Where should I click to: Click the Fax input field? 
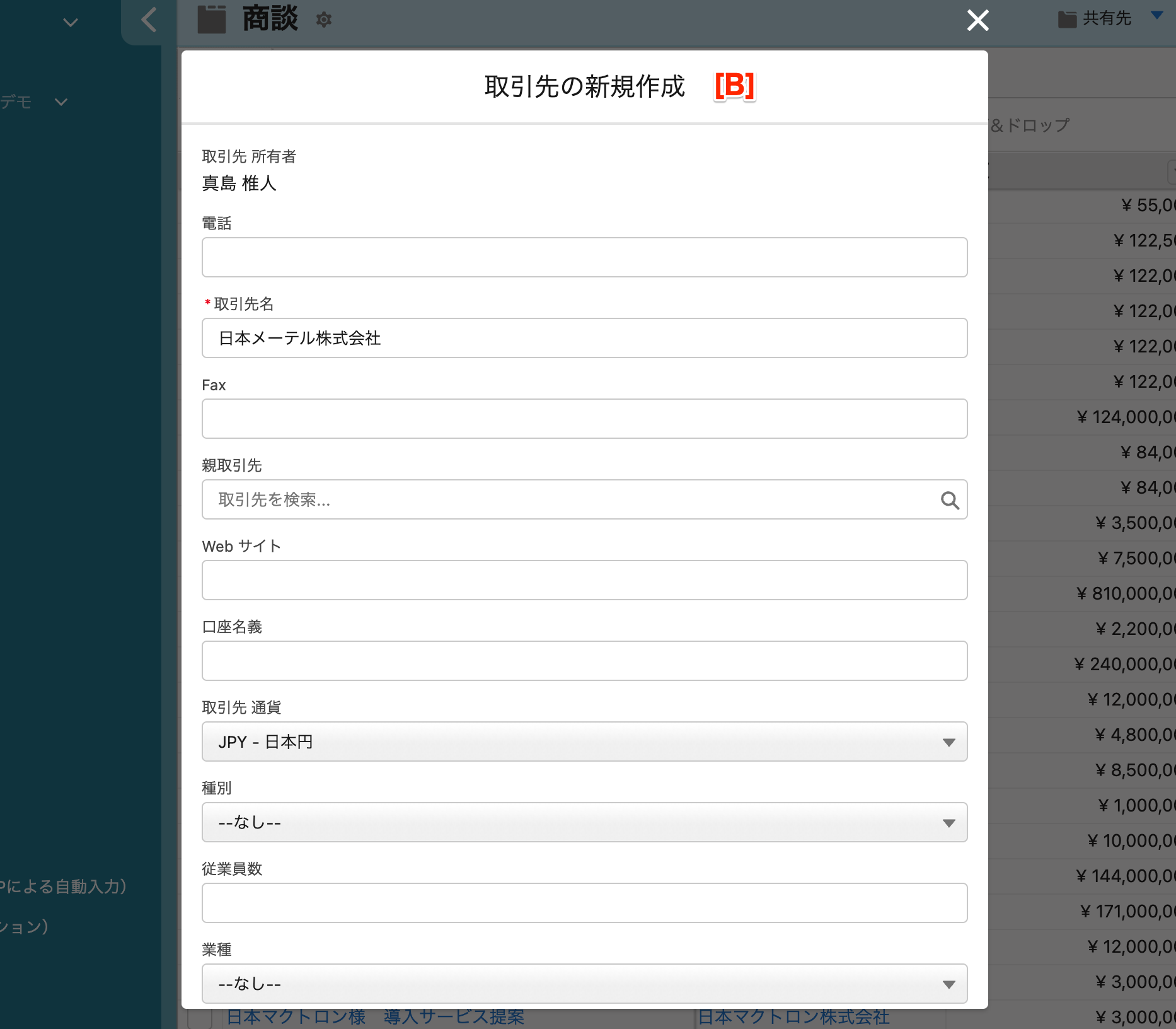584,419
